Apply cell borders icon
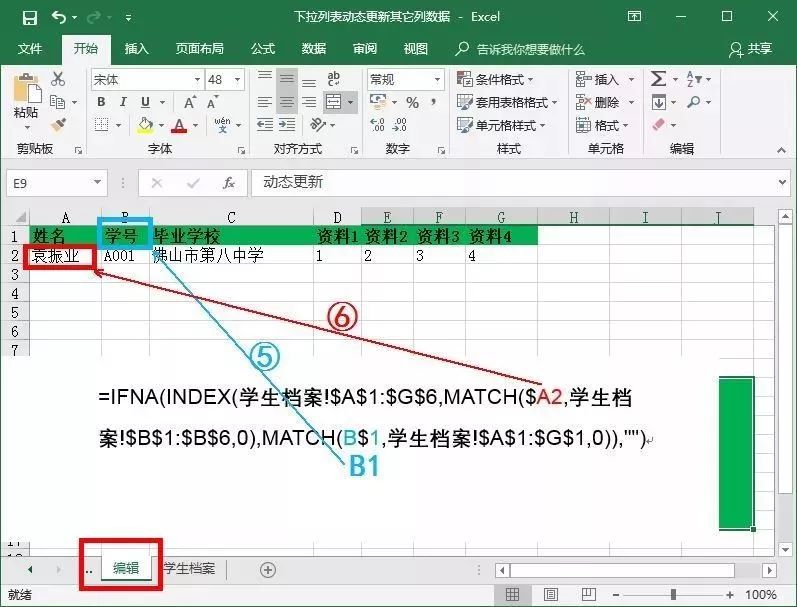This screenshot has width=797, height=607. 102,125
